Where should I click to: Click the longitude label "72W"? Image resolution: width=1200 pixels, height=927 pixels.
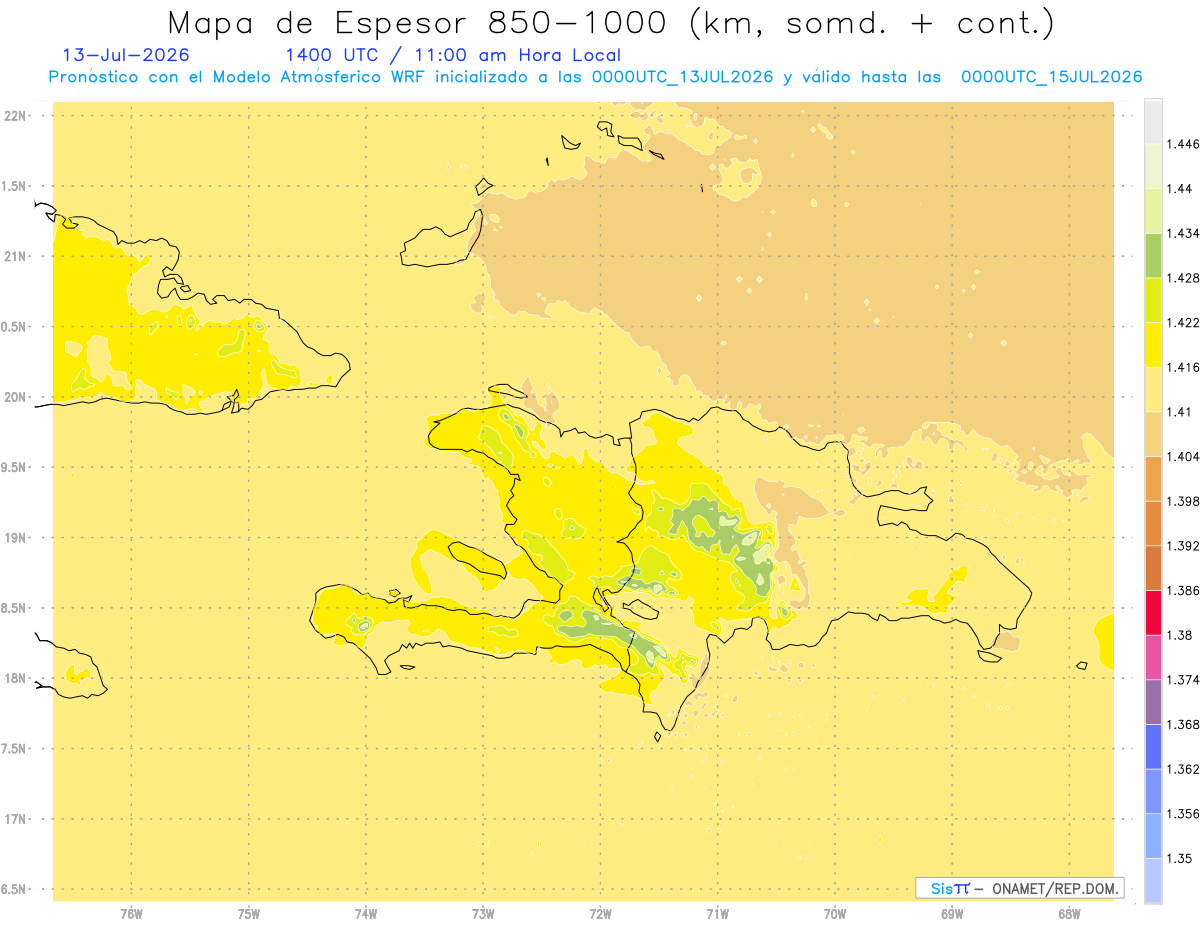coord(601,913)
